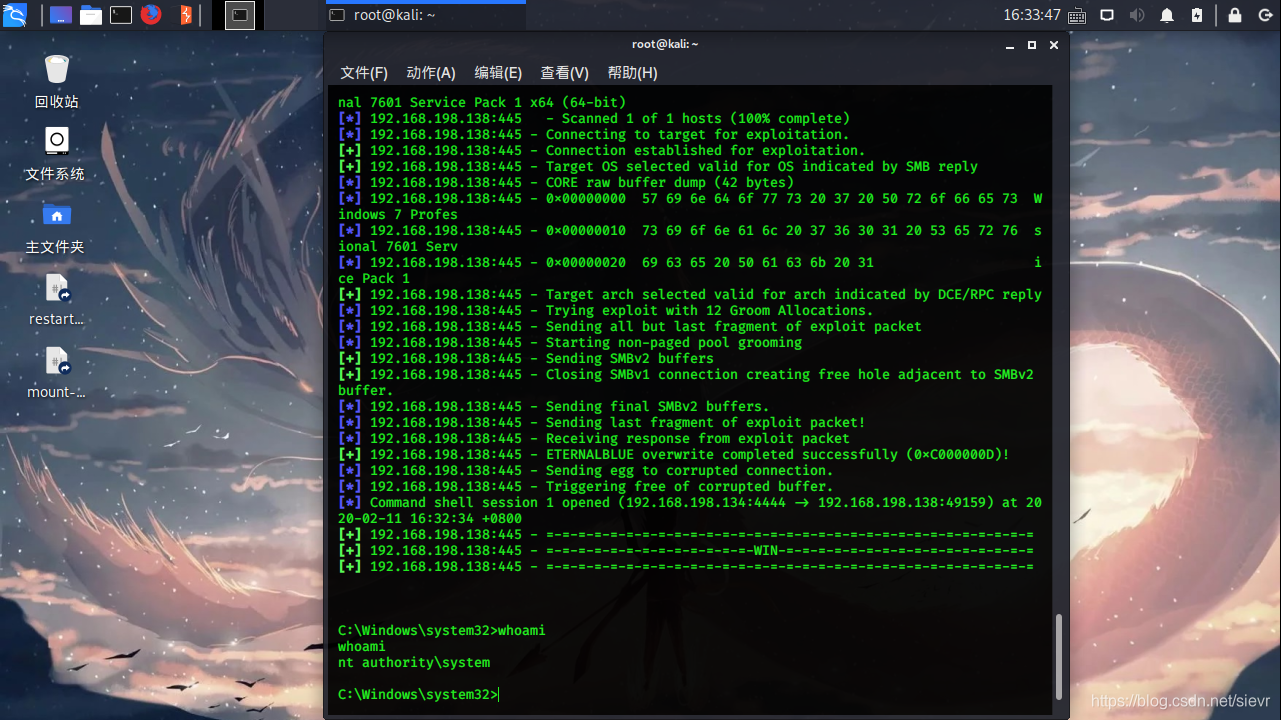
Task: Select the mount-... script desktop icon
Action: [x=56, y=372]
